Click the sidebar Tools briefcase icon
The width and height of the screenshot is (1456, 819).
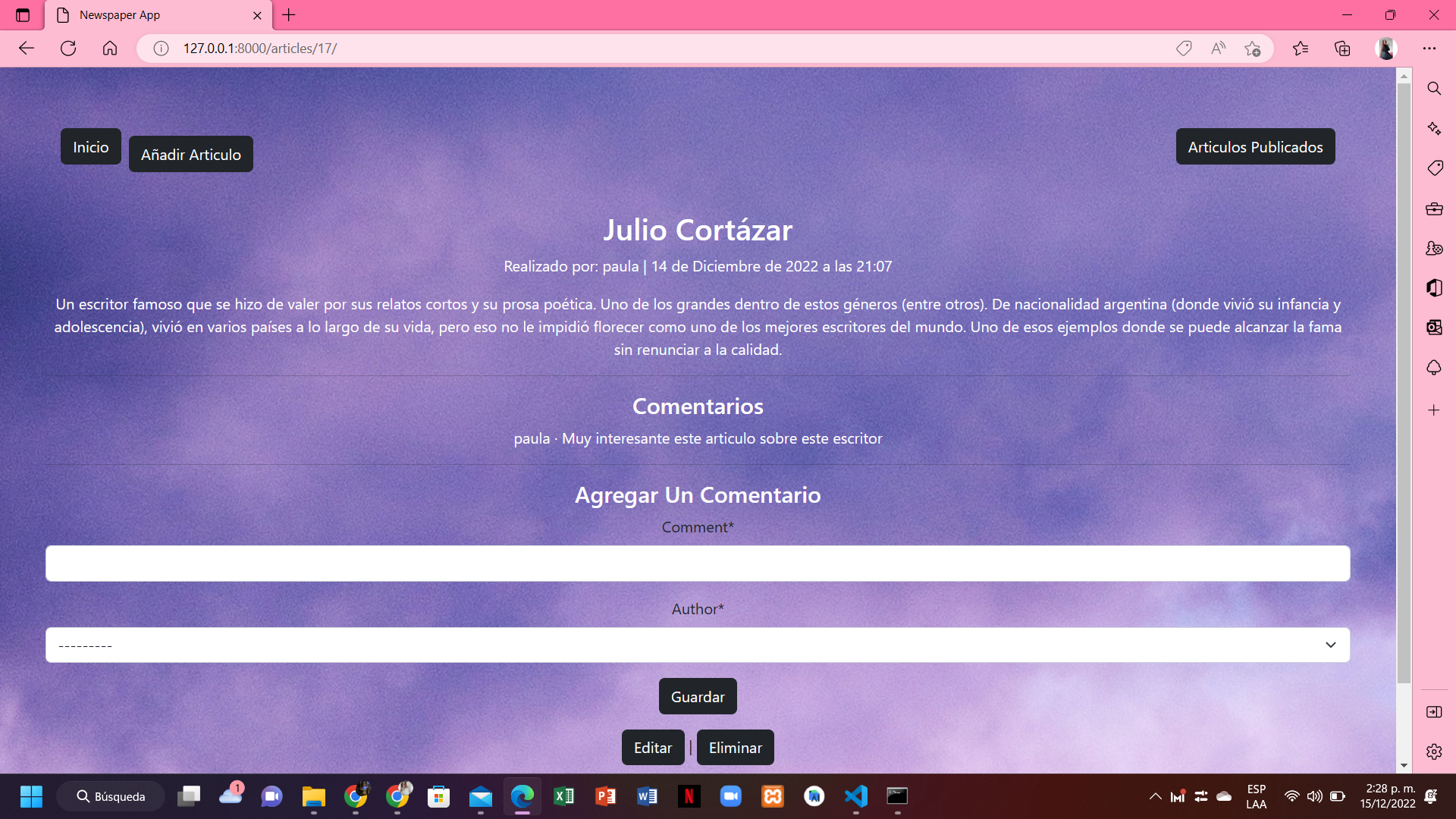1433,209
